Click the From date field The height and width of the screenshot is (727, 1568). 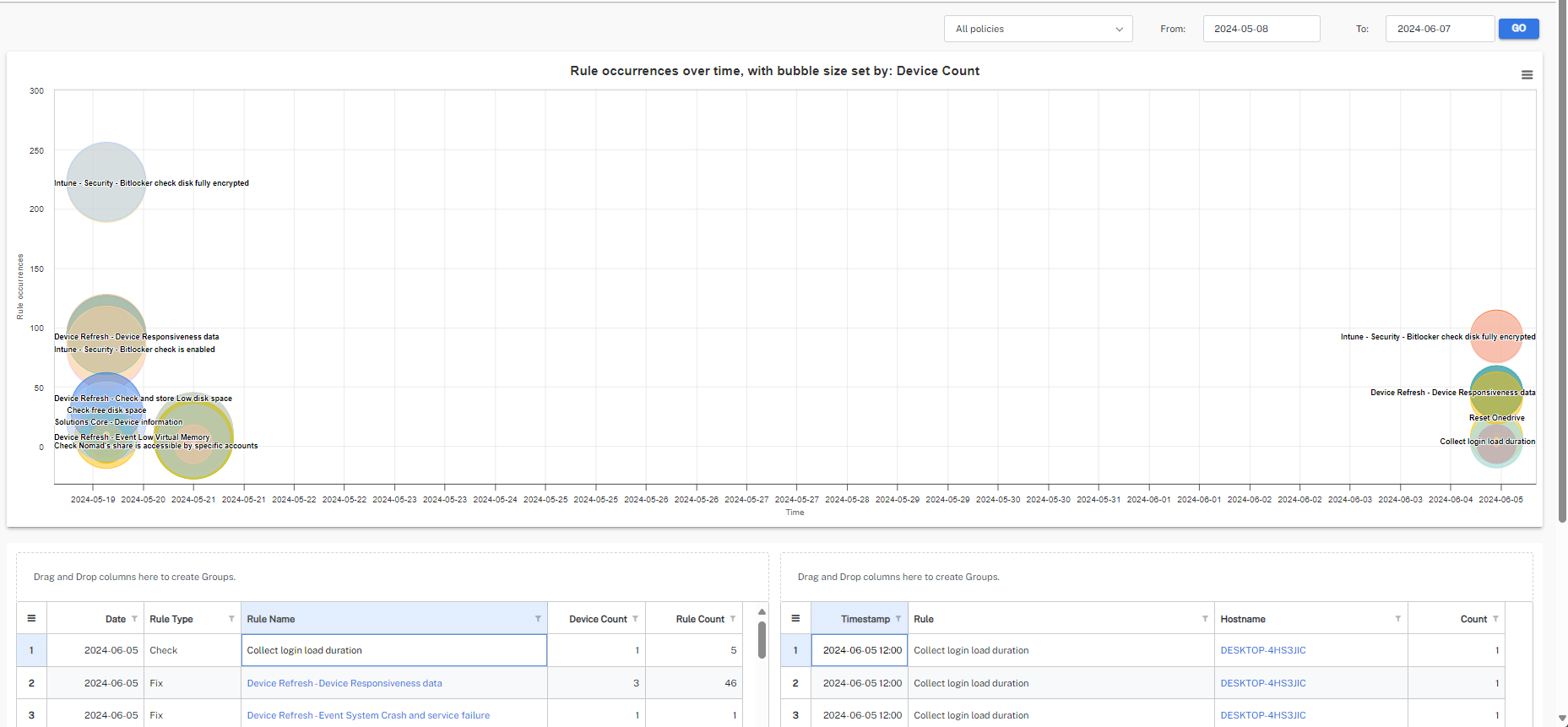point(1261,29)
